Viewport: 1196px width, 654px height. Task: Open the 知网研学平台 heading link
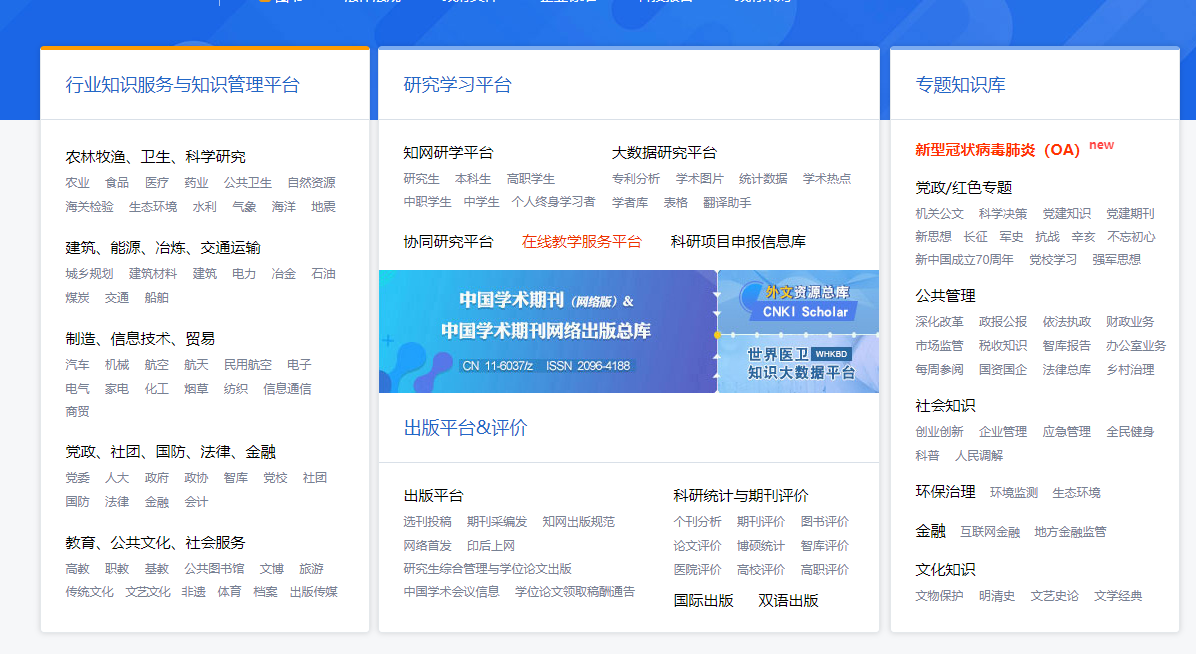(x=448, y=153)
